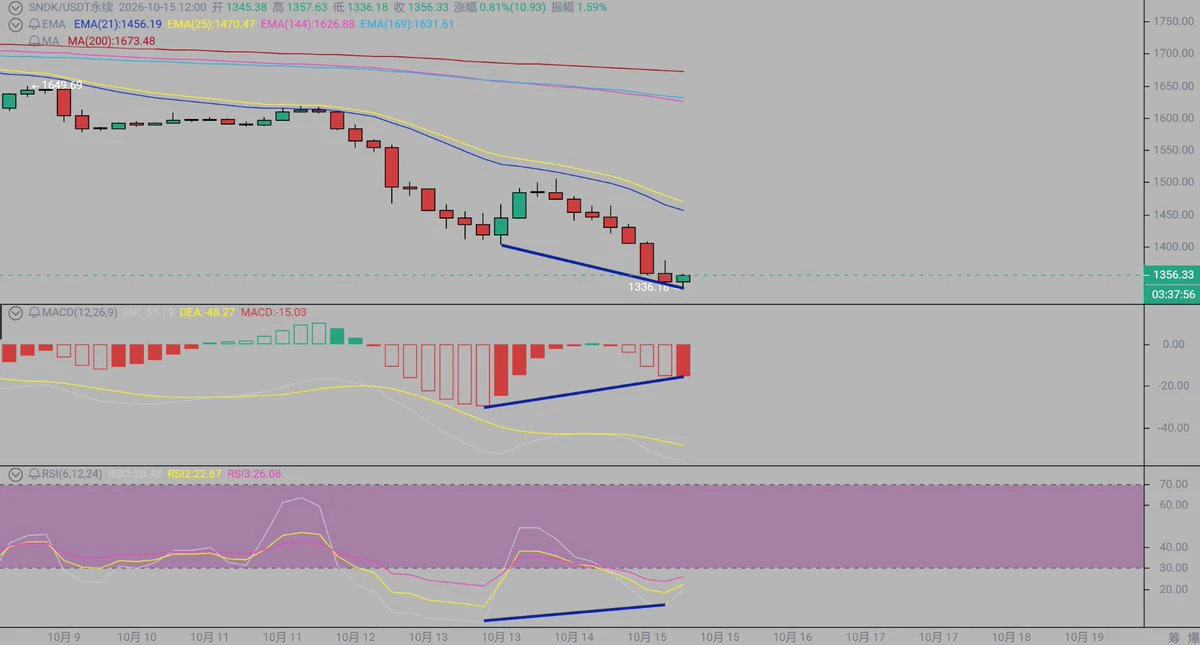Select the EMA(169):1631.61 legend value
The height and width of the screenshot is (645, 1200).
click(408, 23)
